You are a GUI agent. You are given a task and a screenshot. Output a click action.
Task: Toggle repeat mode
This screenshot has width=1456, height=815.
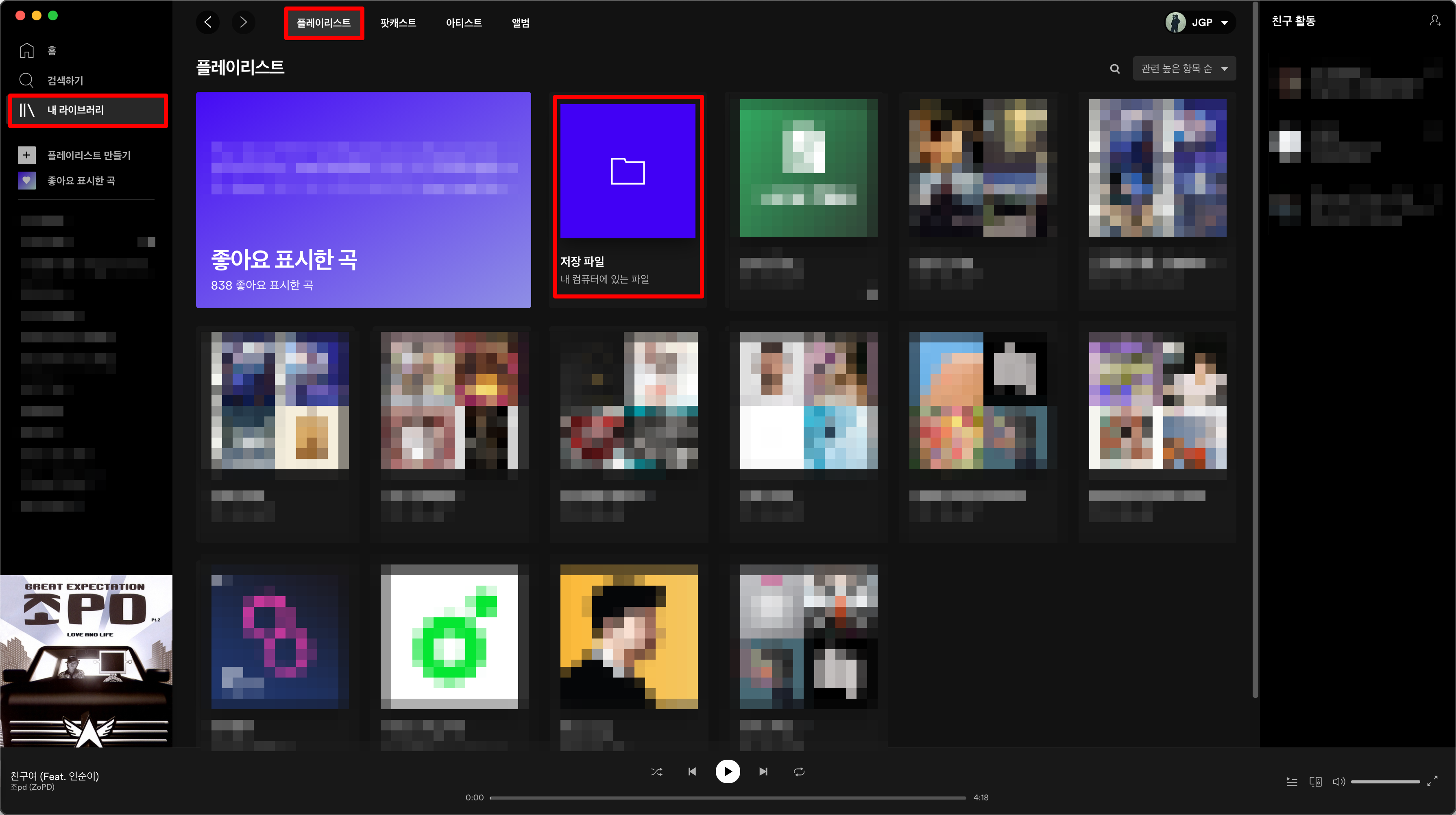tap(799, 771)
